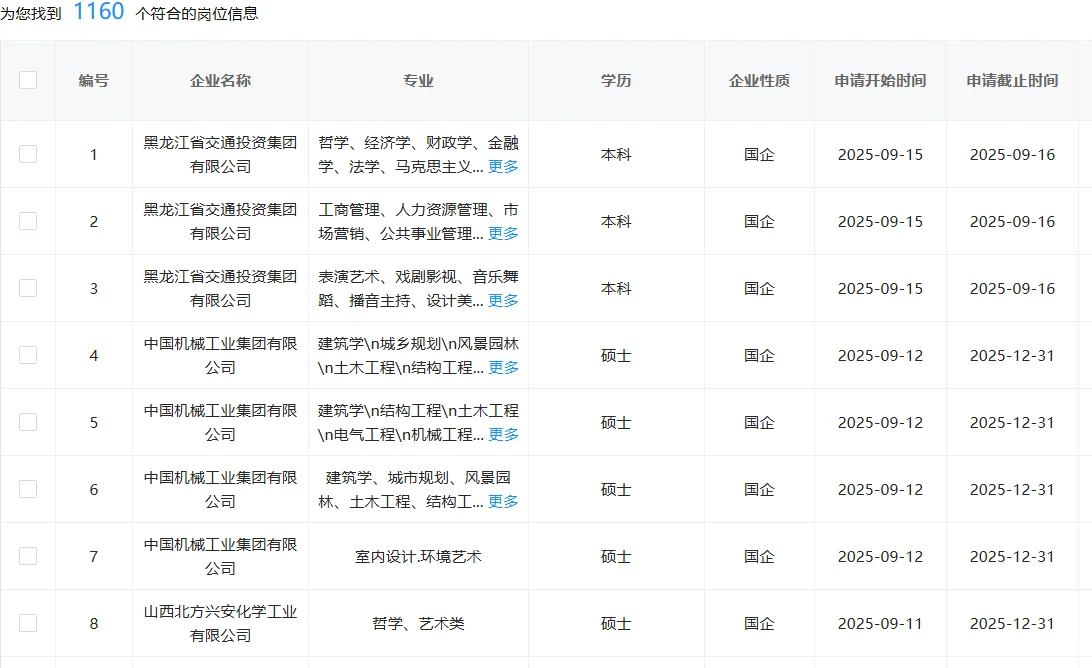Click the number 4 in 编号 column
Image resolution: width=1092 pixels, height=668 pixels.
(x=93, y=355)
